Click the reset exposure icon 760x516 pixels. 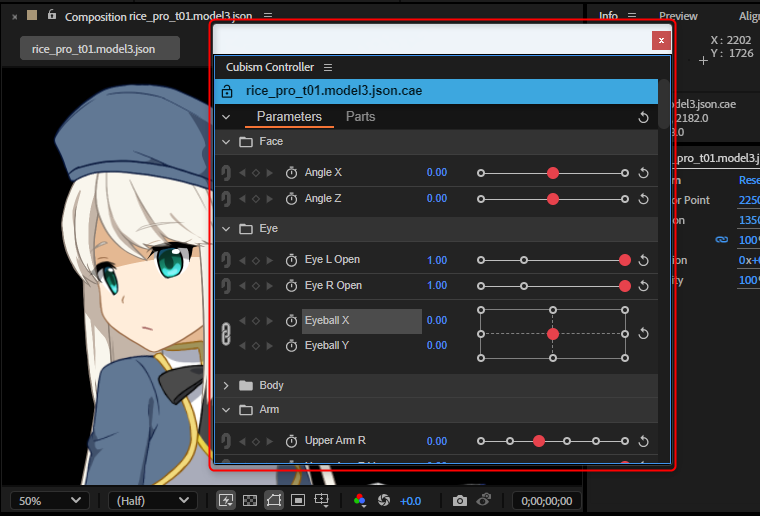pyautogui.click(x=384, y=500)
